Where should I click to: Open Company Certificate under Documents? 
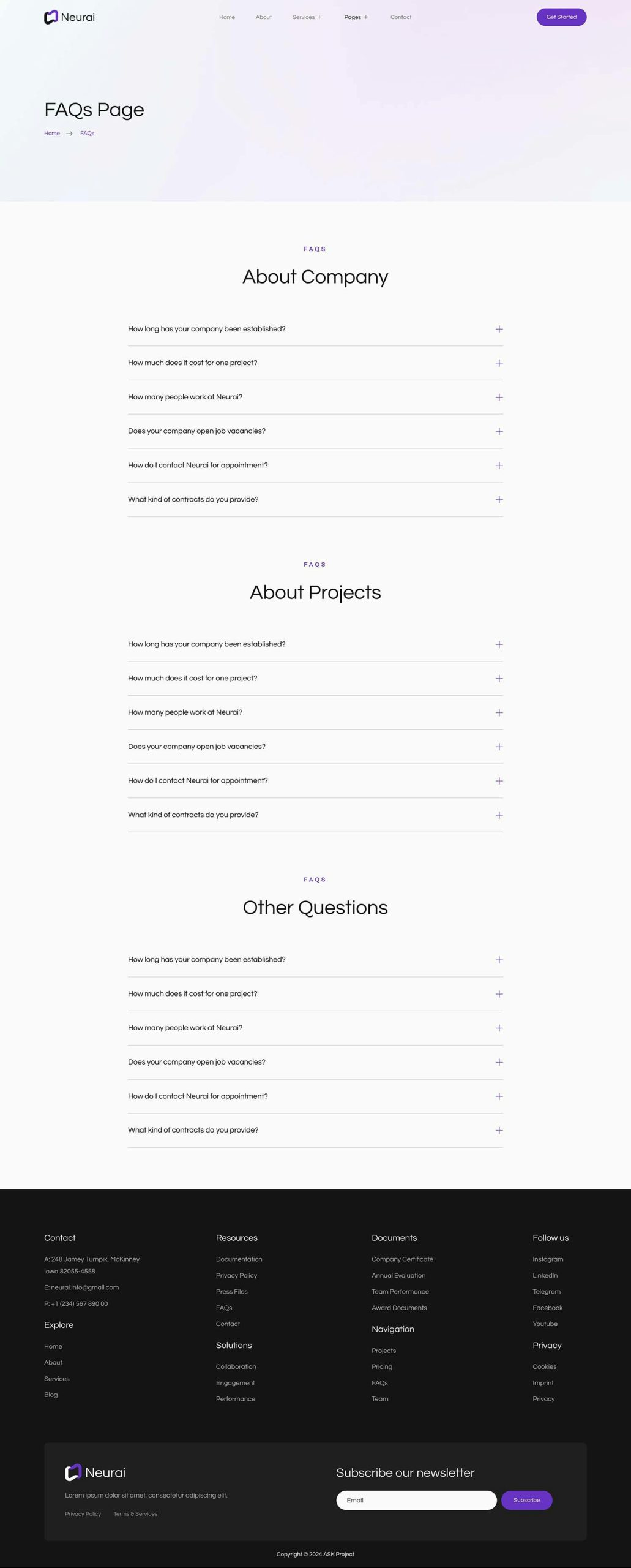(x=402, y=1259)
